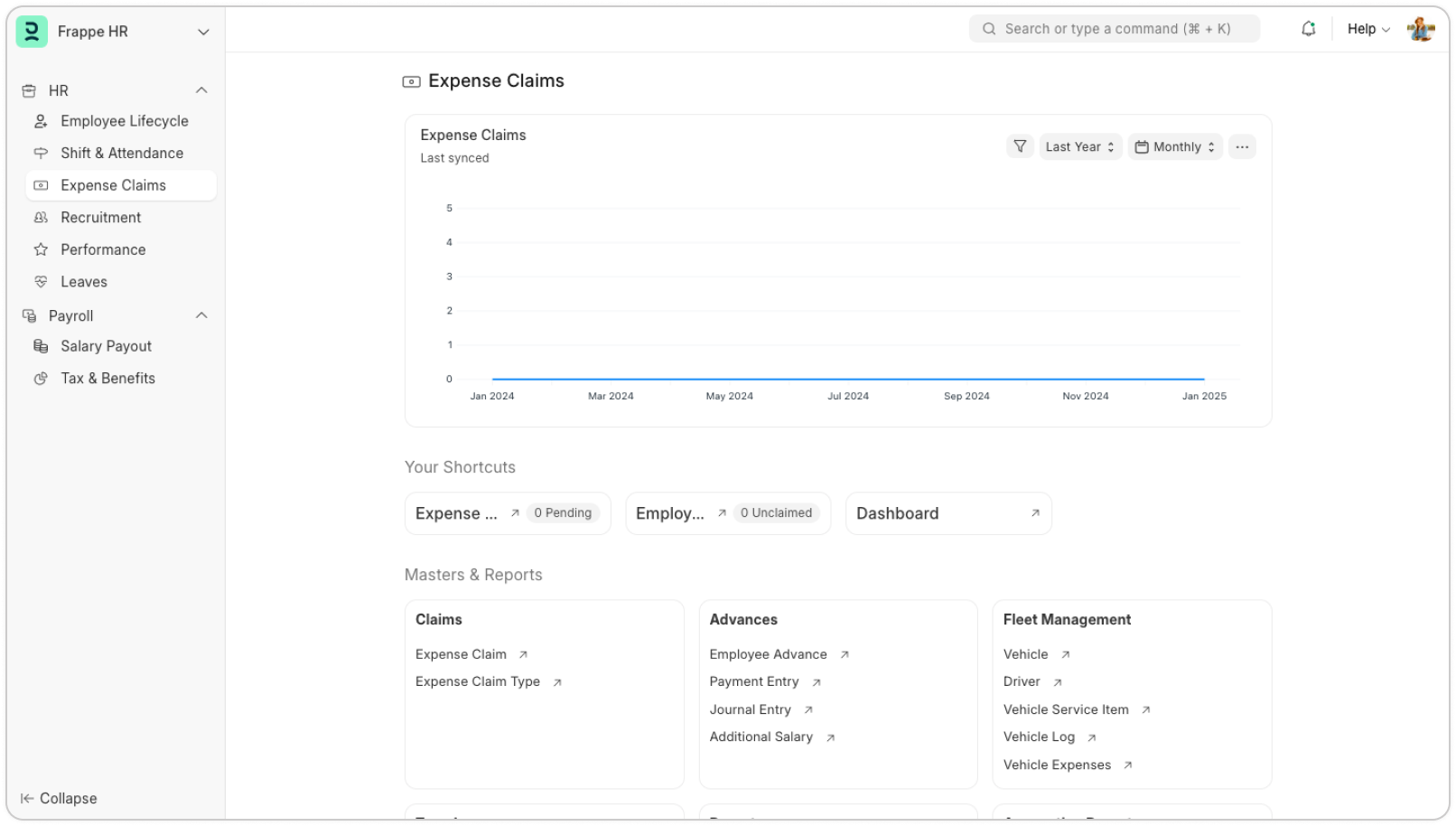Click the Dashboard shortcut arrow icon

(1035, 513)
